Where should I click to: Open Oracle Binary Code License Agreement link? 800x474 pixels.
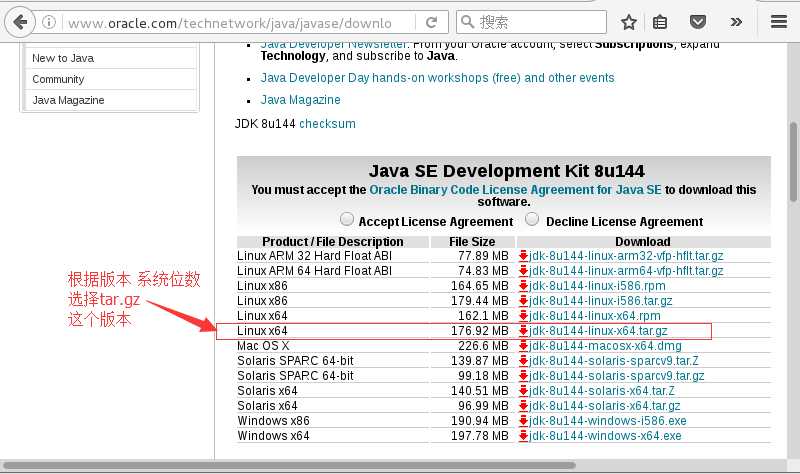pos(515,189)
